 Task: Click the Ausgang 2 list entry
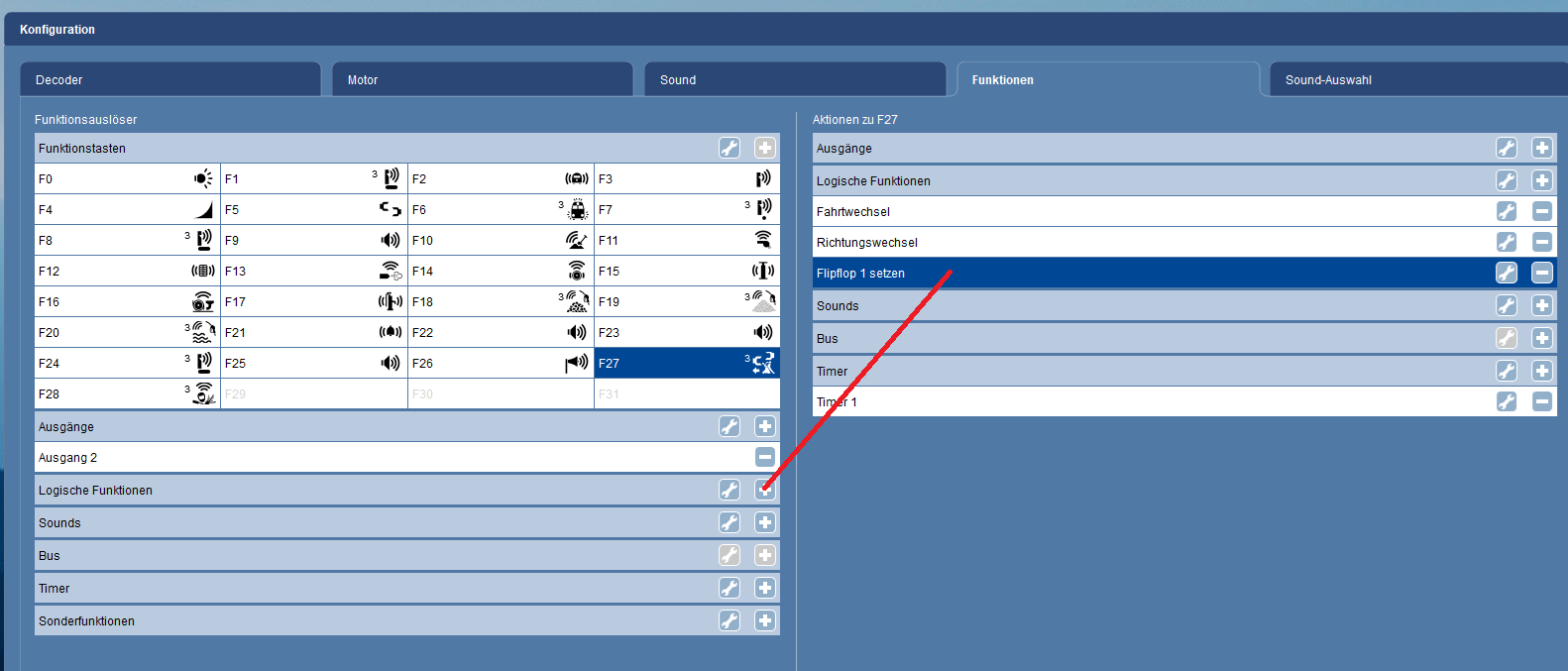click(387, 458)
